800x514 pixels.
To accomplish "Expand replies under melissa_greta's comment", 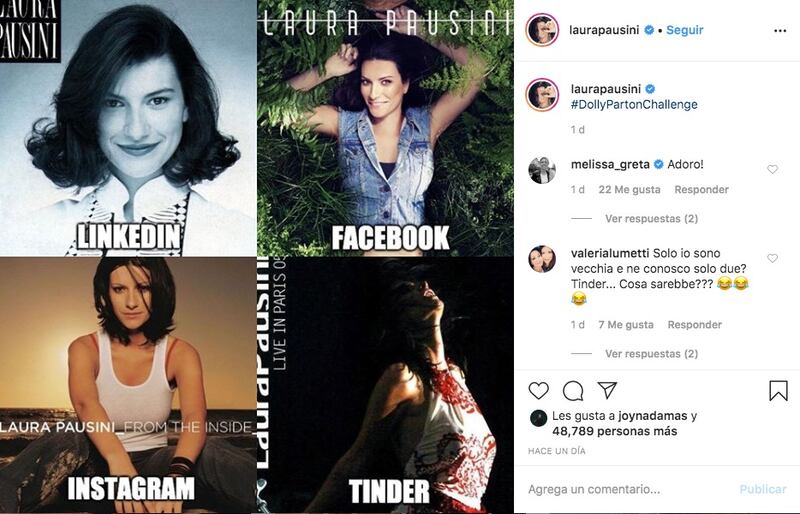I will 652,218.
